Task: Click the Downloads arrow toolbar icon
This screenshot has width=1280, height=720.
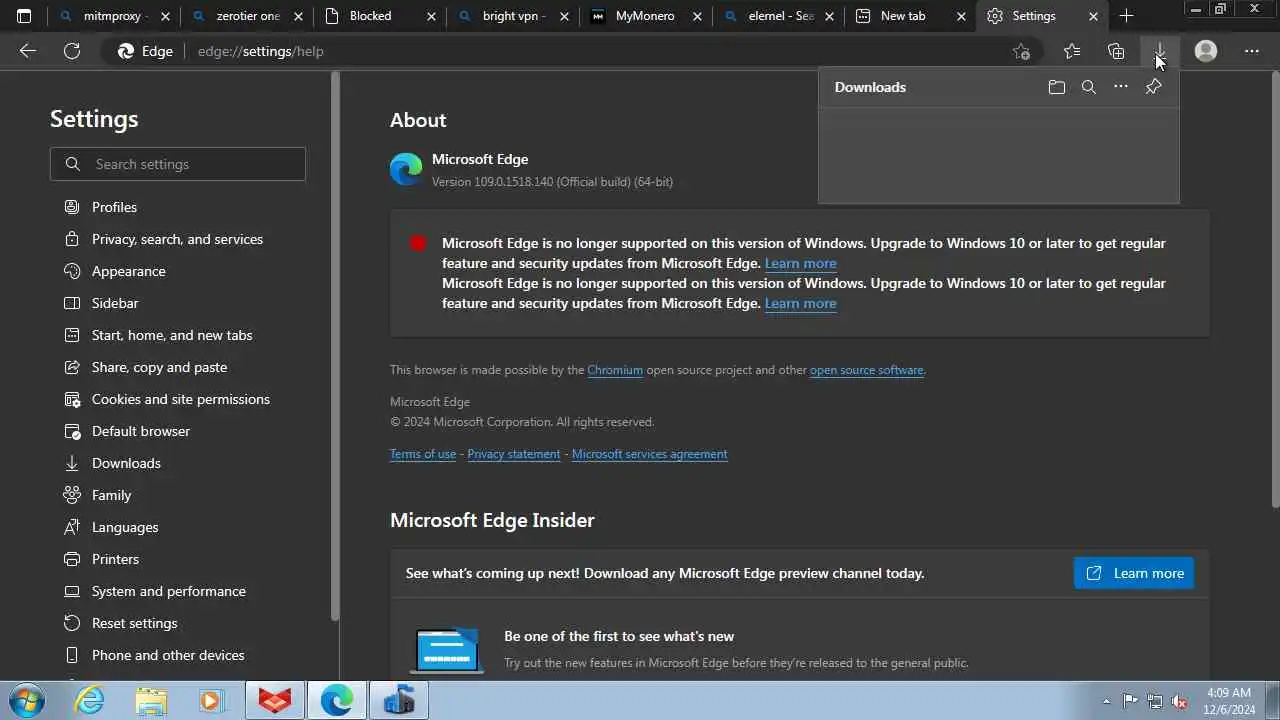Action: pos(1160,51)
